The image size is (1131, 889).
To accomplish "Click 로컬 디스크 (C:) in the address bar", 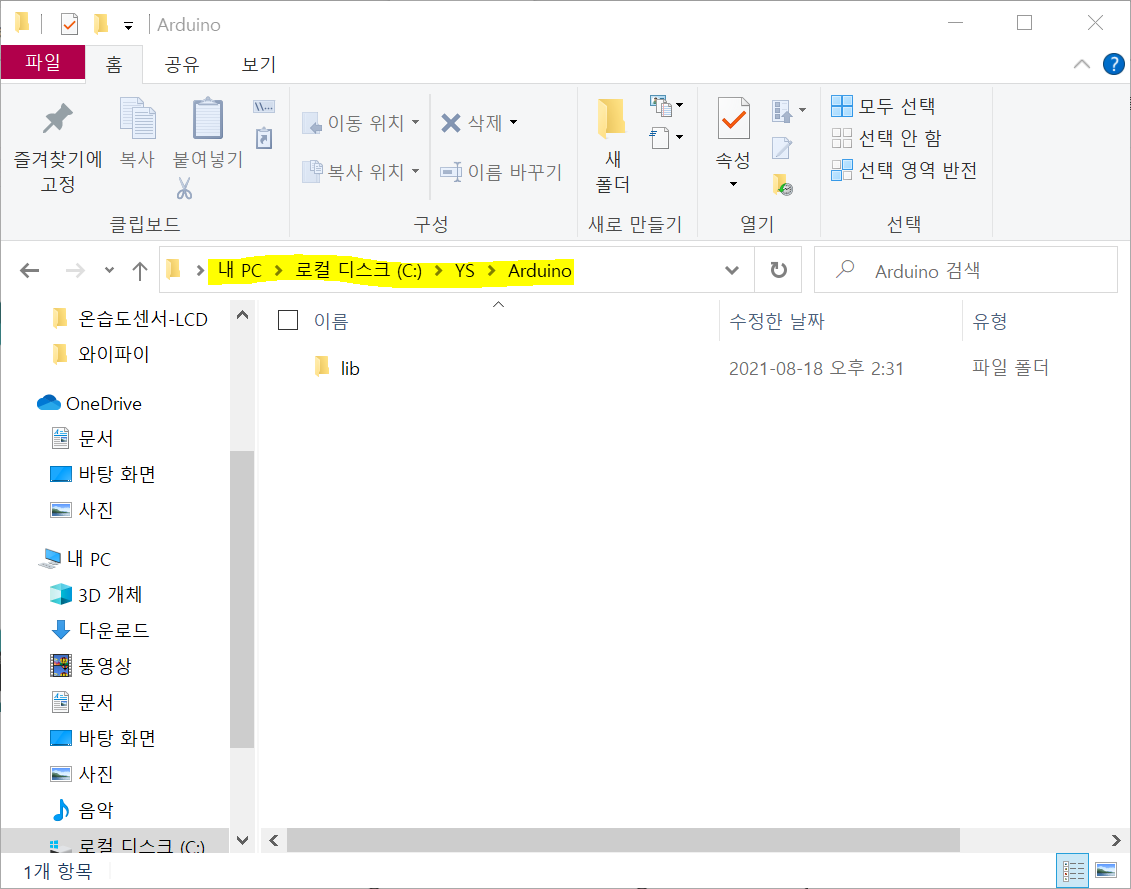I will tap(358, 271).
